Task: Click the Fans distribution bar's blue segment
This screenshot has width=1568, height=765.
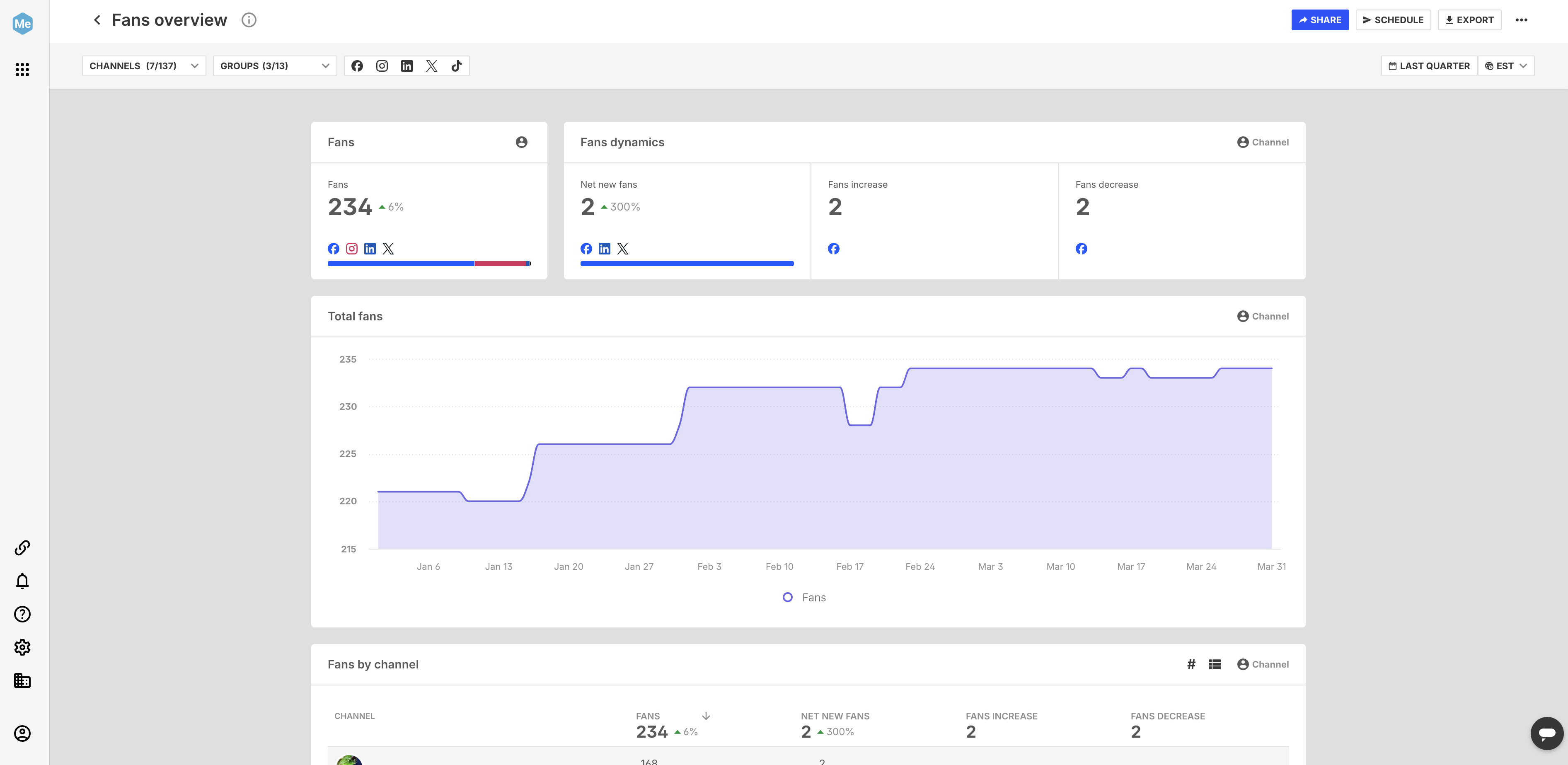Action: pyautogui.click(x=401, y=264)
